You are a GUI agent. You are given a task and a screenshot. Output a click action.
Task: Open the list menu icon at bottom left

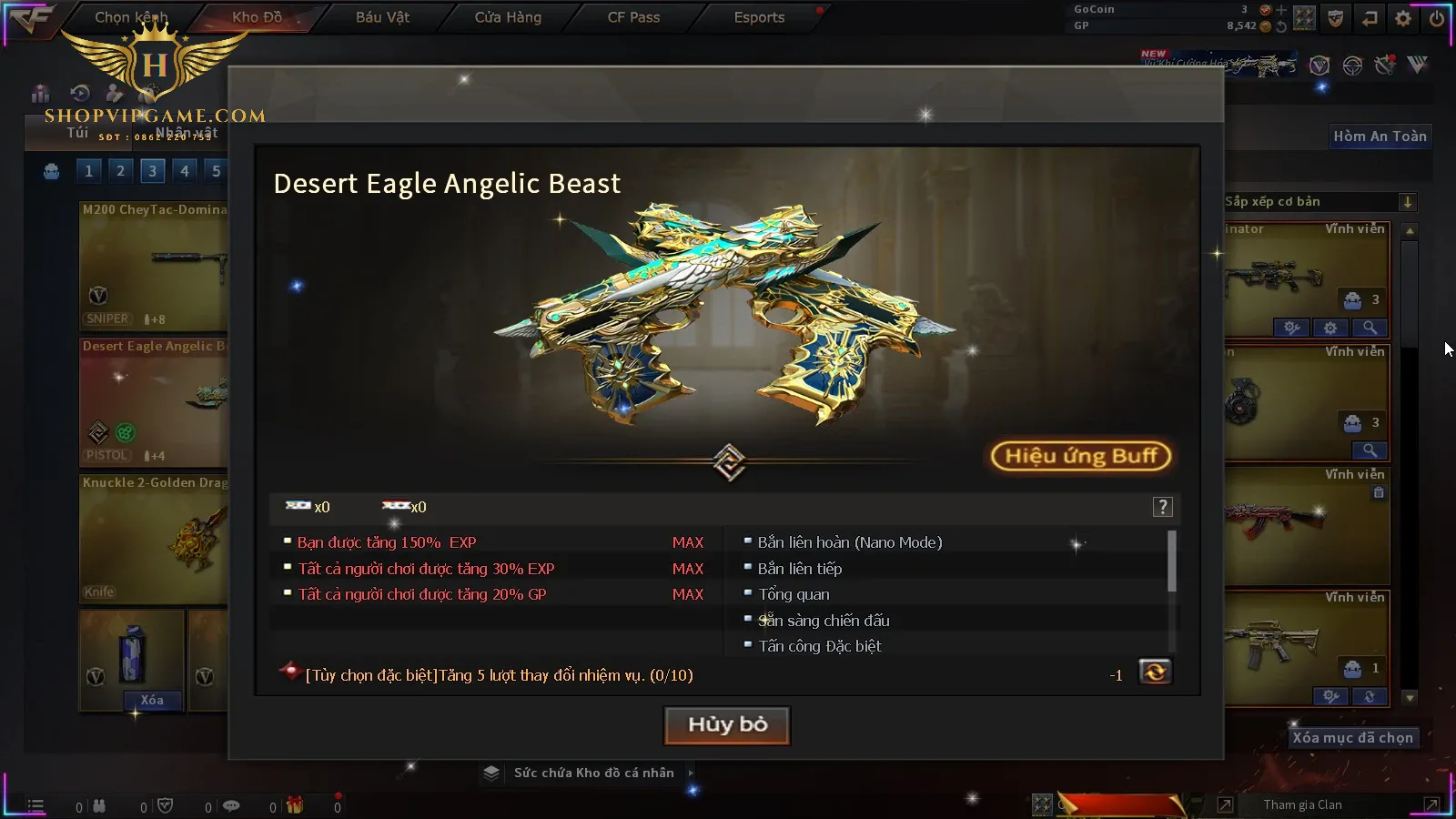pos(35,805)
